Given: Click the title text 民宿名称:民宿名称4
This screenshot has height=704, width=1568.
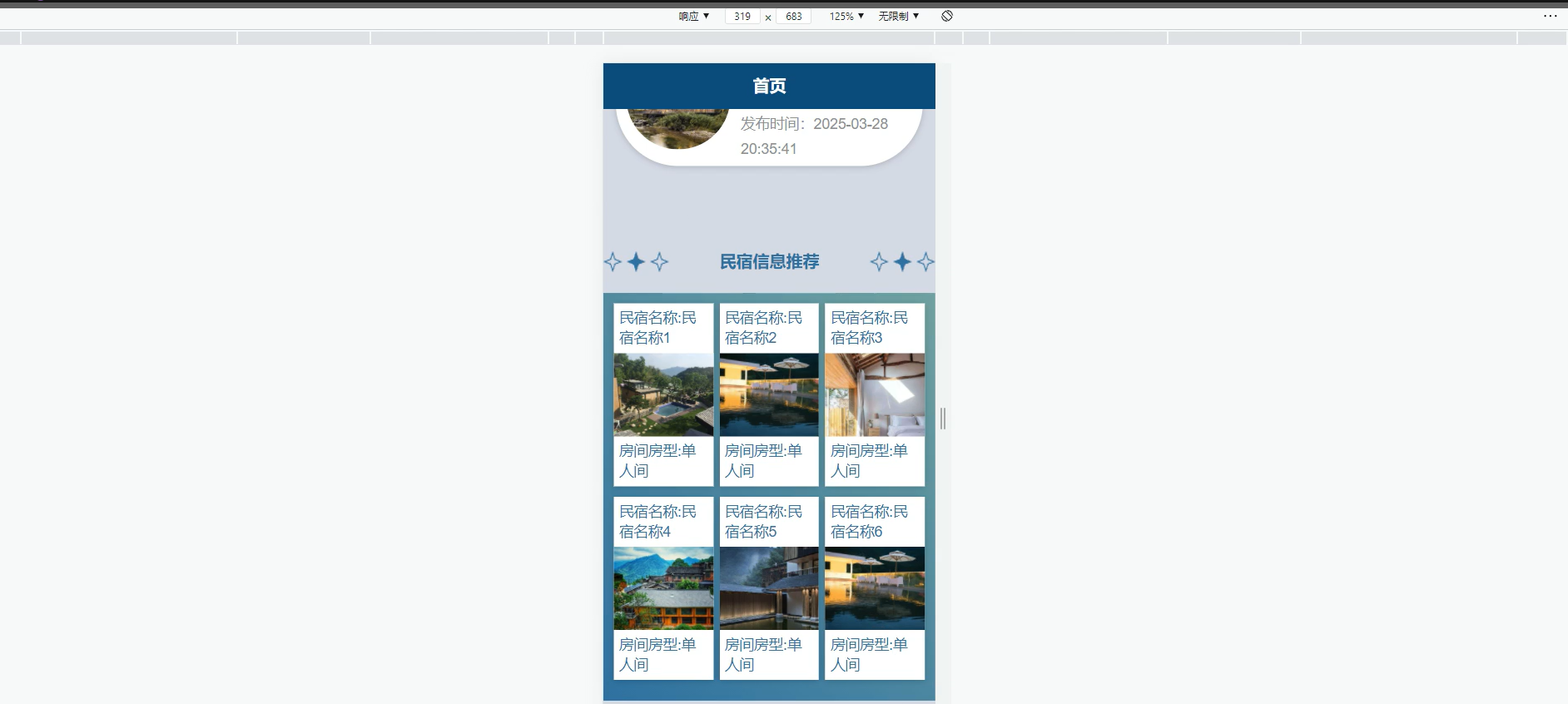Looking at the screenshot, I should 658,522.
